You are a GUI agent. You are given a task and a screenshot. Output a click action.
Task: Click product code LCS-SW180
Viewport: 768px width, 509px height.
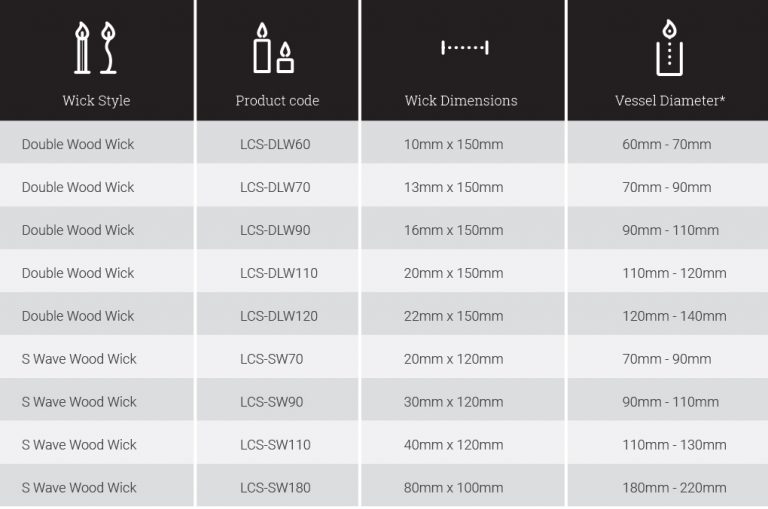point(275,487)
